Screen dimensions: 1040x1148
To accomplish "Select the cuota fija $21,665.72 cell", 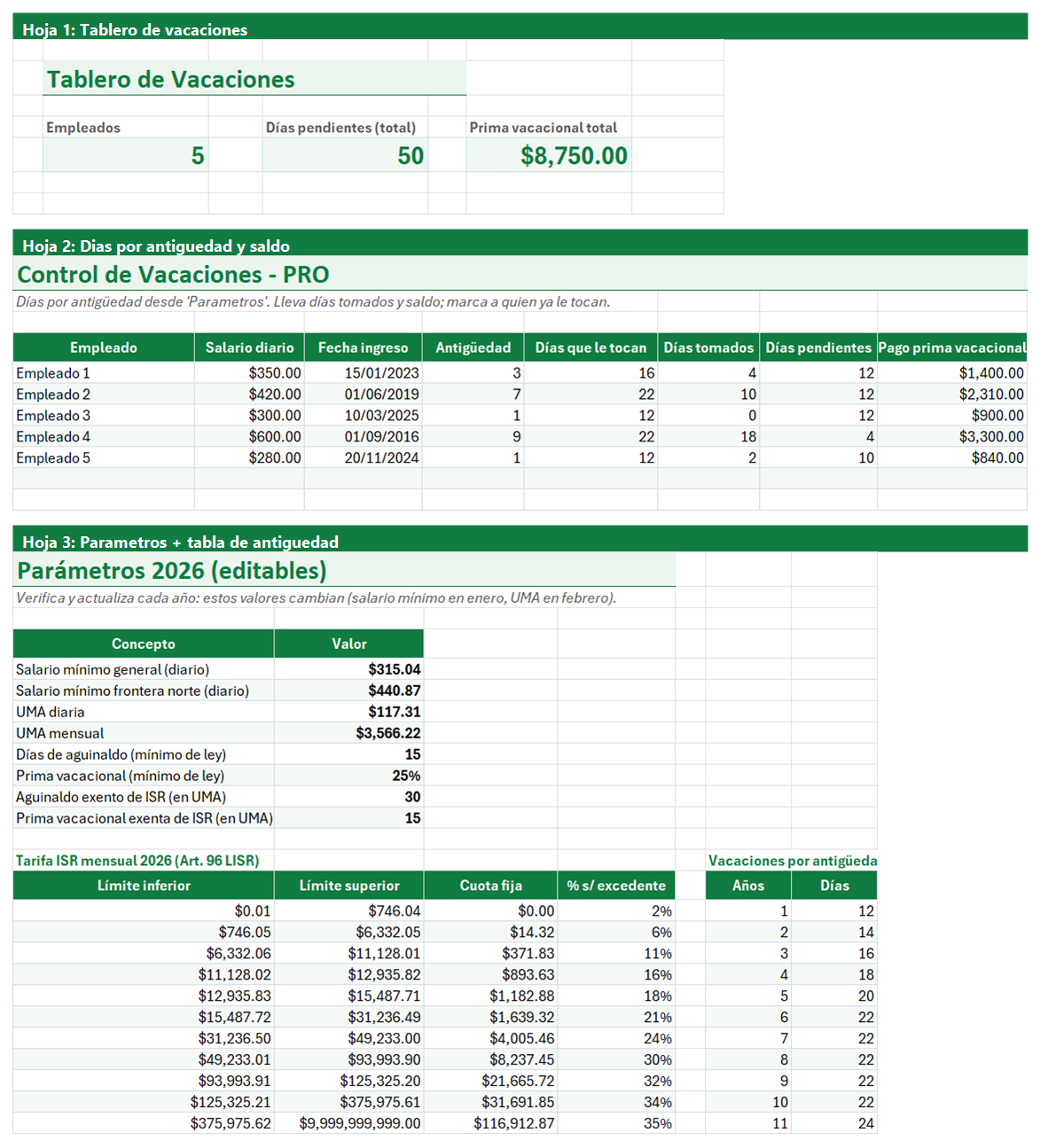I will tap(491, 1081).
